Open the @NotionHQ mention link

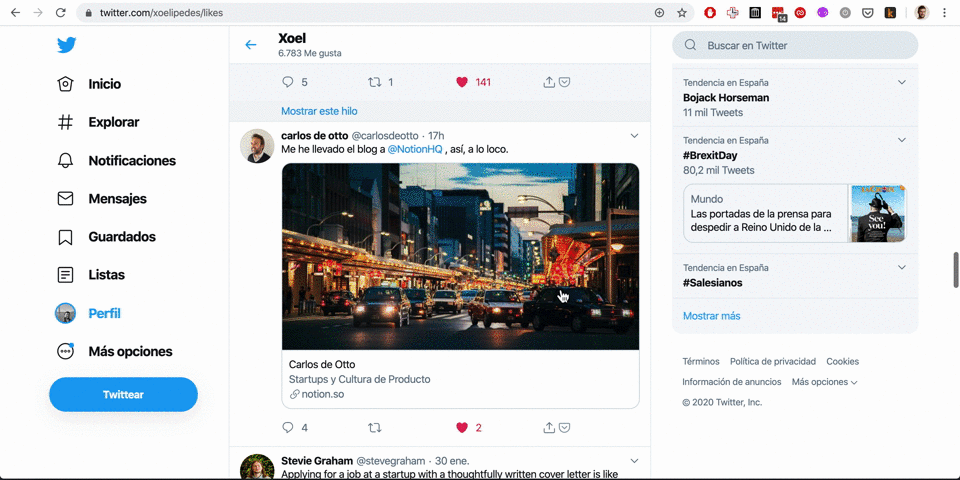(x=414, y=149)
